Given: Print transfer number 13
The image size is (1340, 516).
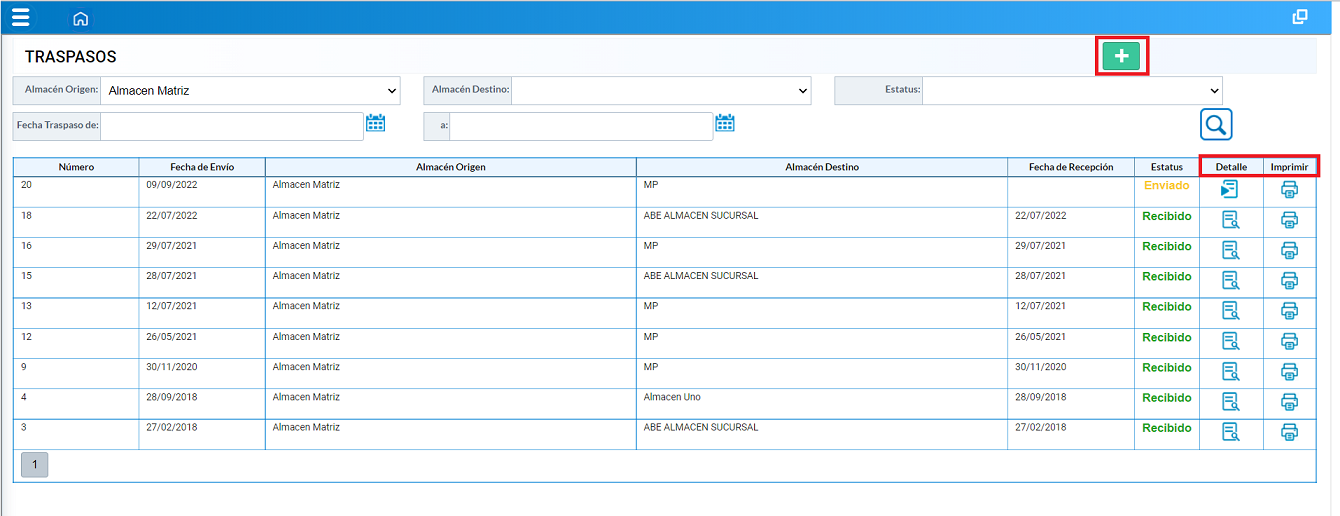Looking at the screenshot, I should pyautogui.click(x=1290, y=310).
